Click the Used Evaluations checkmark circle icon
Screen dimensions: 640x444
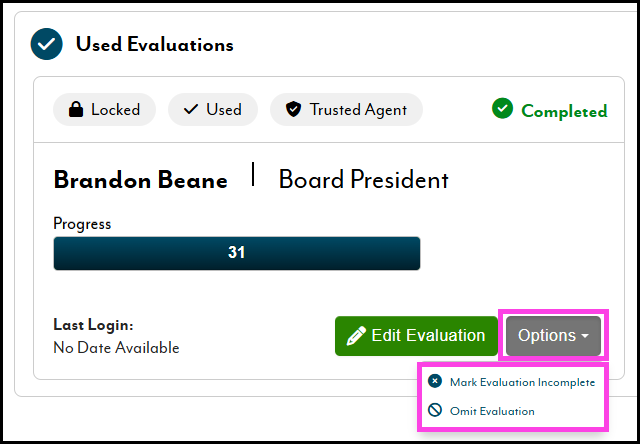[x=45, y=44]
